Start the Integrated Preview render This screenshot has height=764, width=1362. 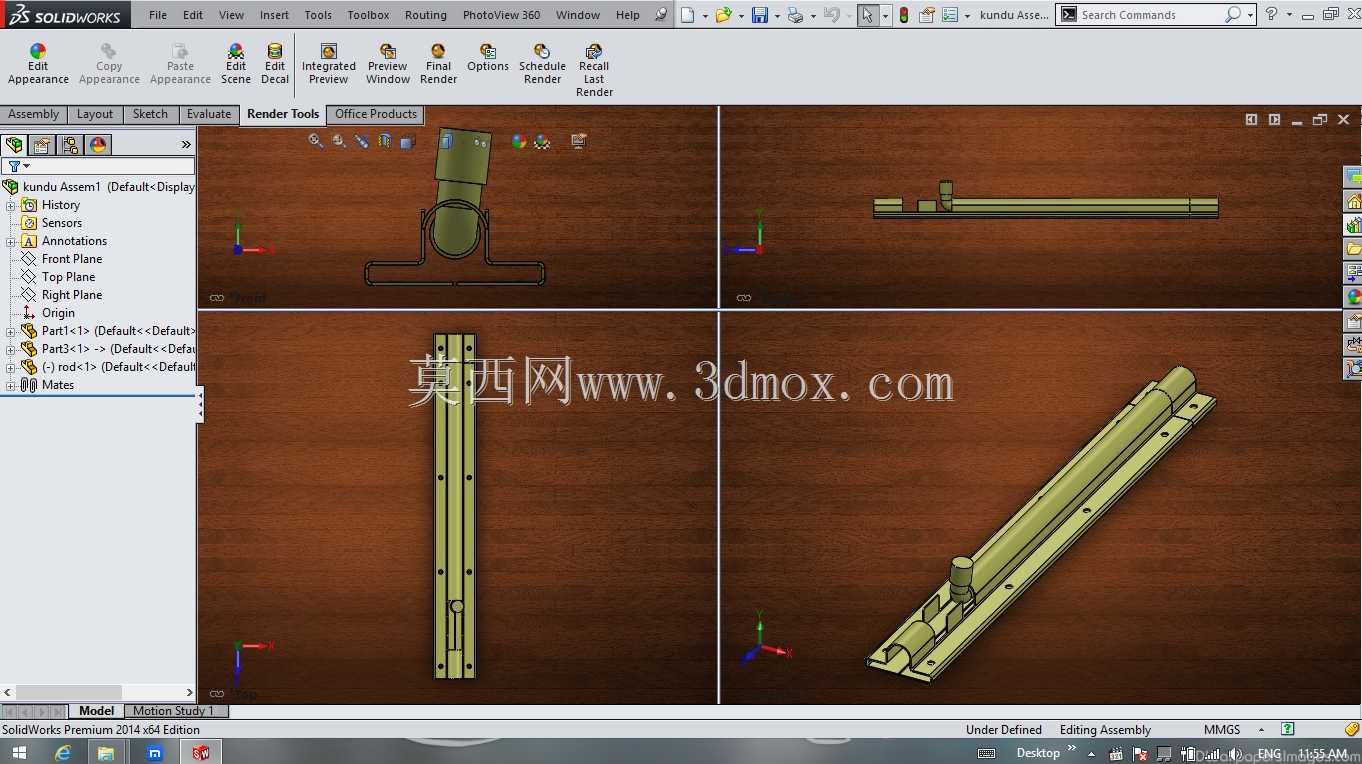[328, 64]
